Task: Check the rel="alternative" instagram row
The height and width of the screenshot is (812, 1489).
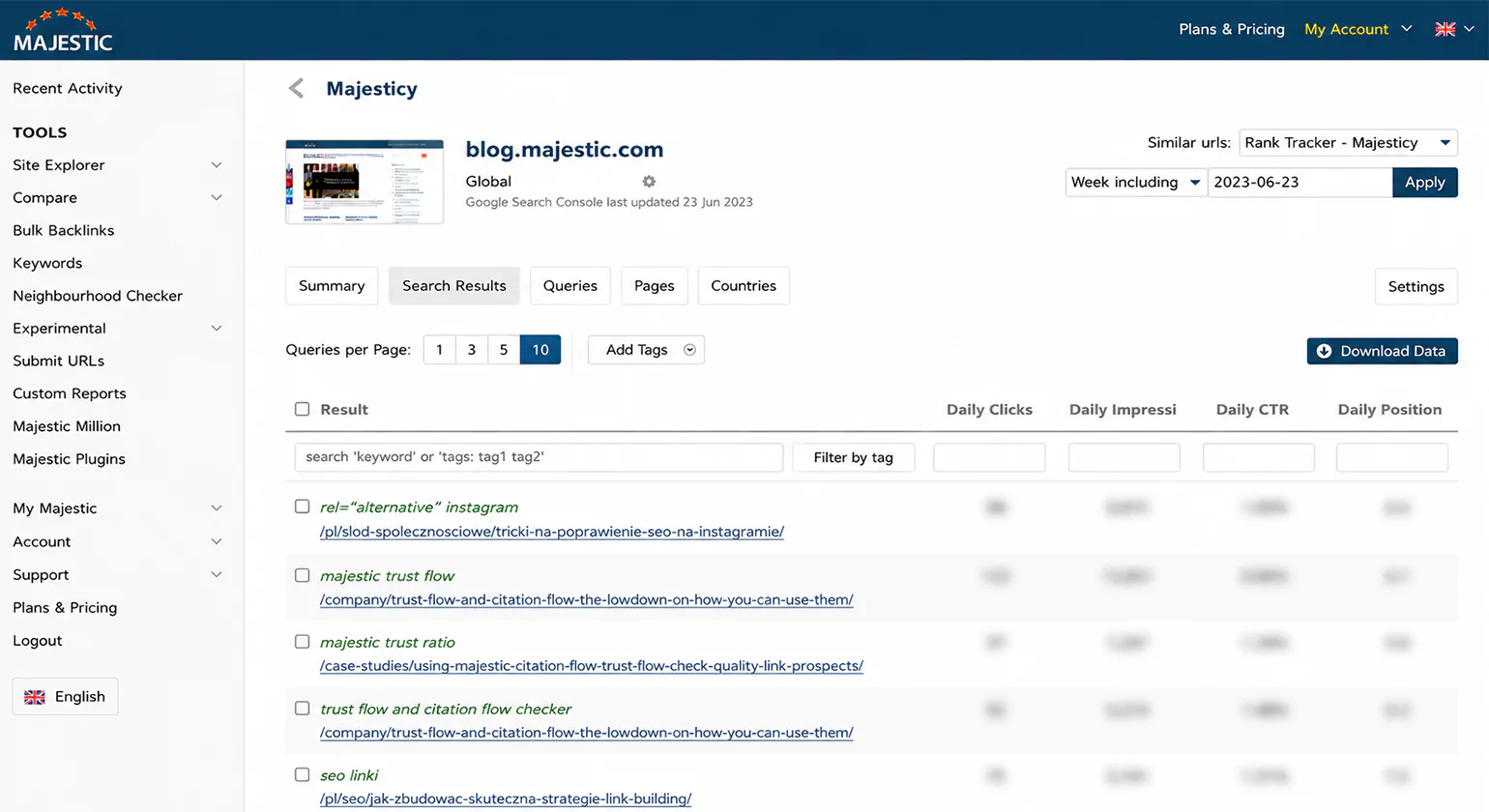Action: (x=303, y=507)
